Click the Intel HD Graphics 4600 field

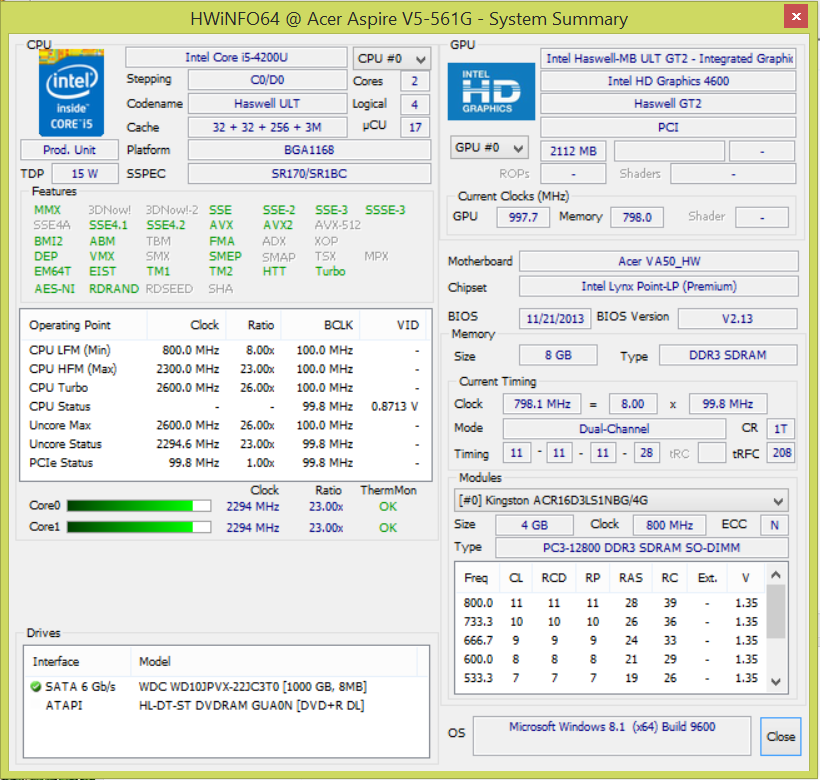pos(668,81)
